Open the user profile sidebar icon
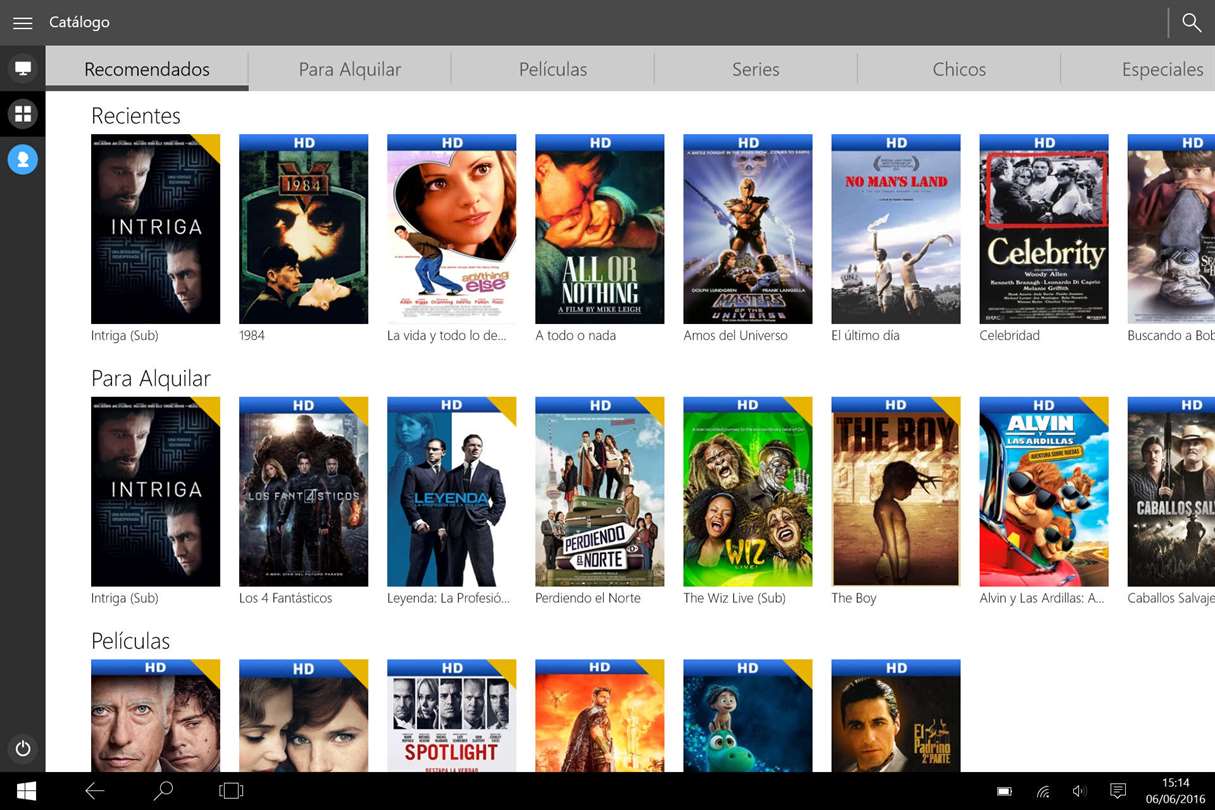 click(x=22, y=159)
